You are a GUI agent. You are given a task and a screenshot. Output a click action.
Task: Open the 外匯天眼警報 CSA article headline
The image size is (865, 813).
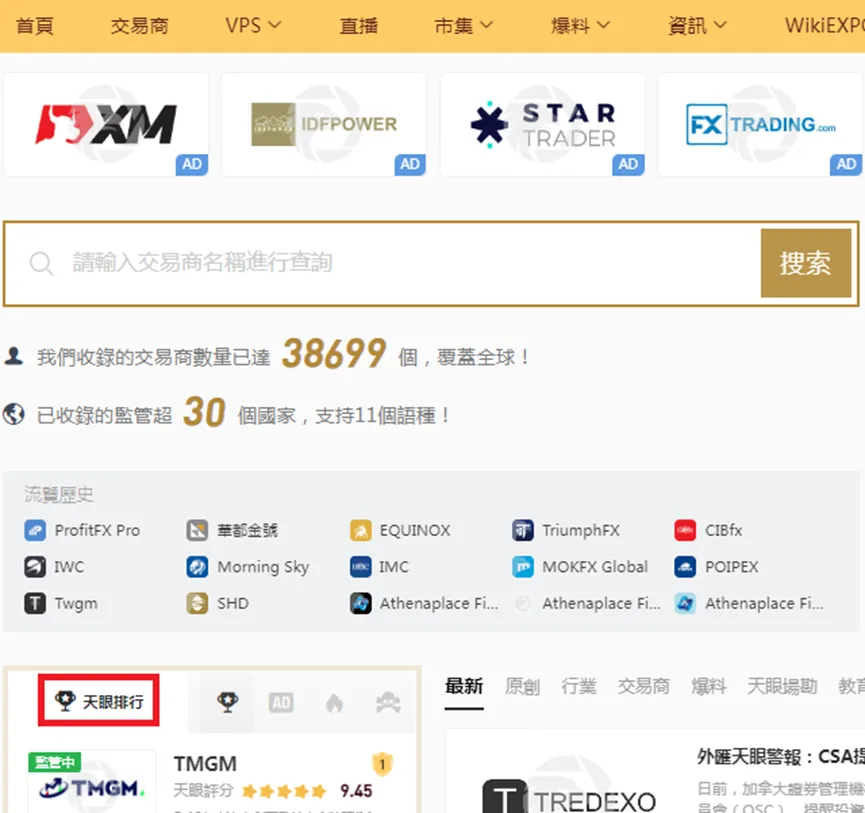pos(781,756)
